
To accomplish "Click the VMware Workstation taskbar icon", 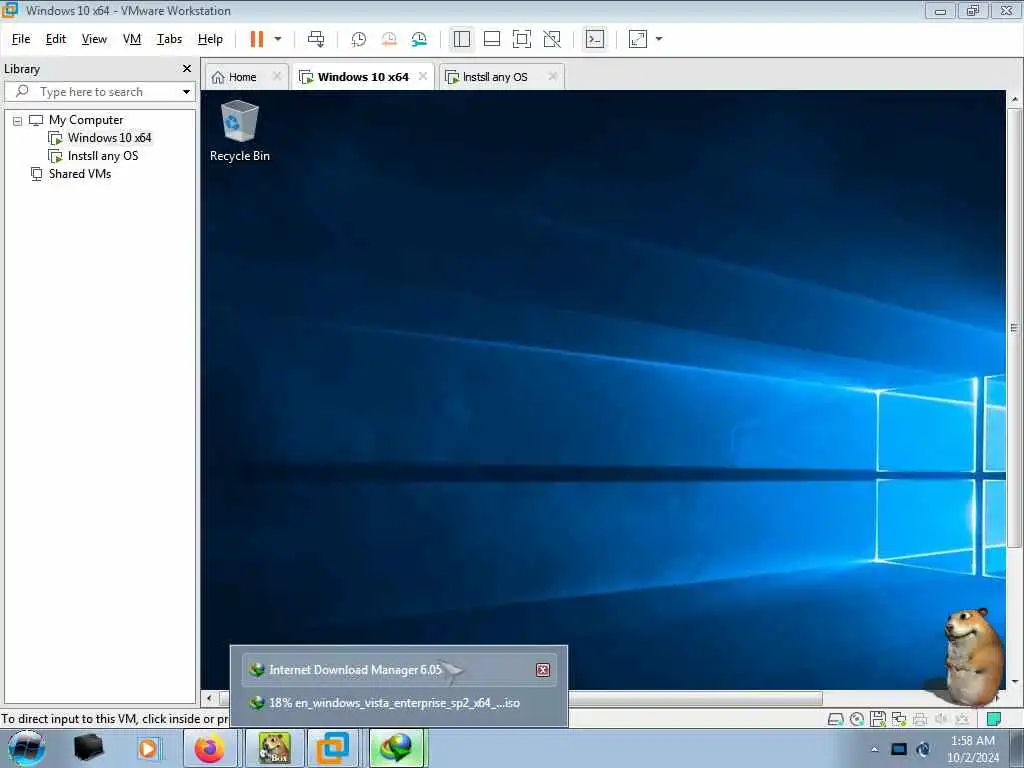I will click(333, 748).
